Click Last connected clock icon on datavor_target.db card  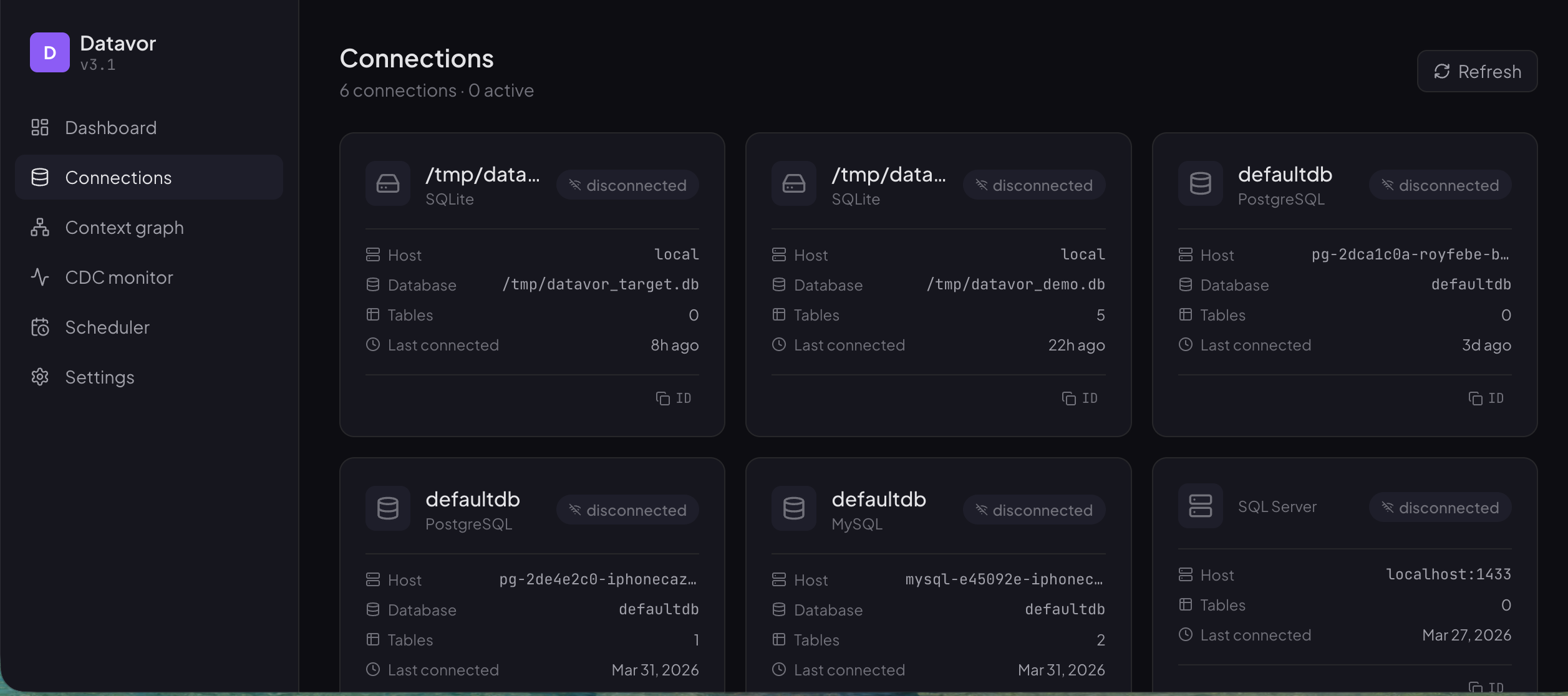click(x=373, y=344)
